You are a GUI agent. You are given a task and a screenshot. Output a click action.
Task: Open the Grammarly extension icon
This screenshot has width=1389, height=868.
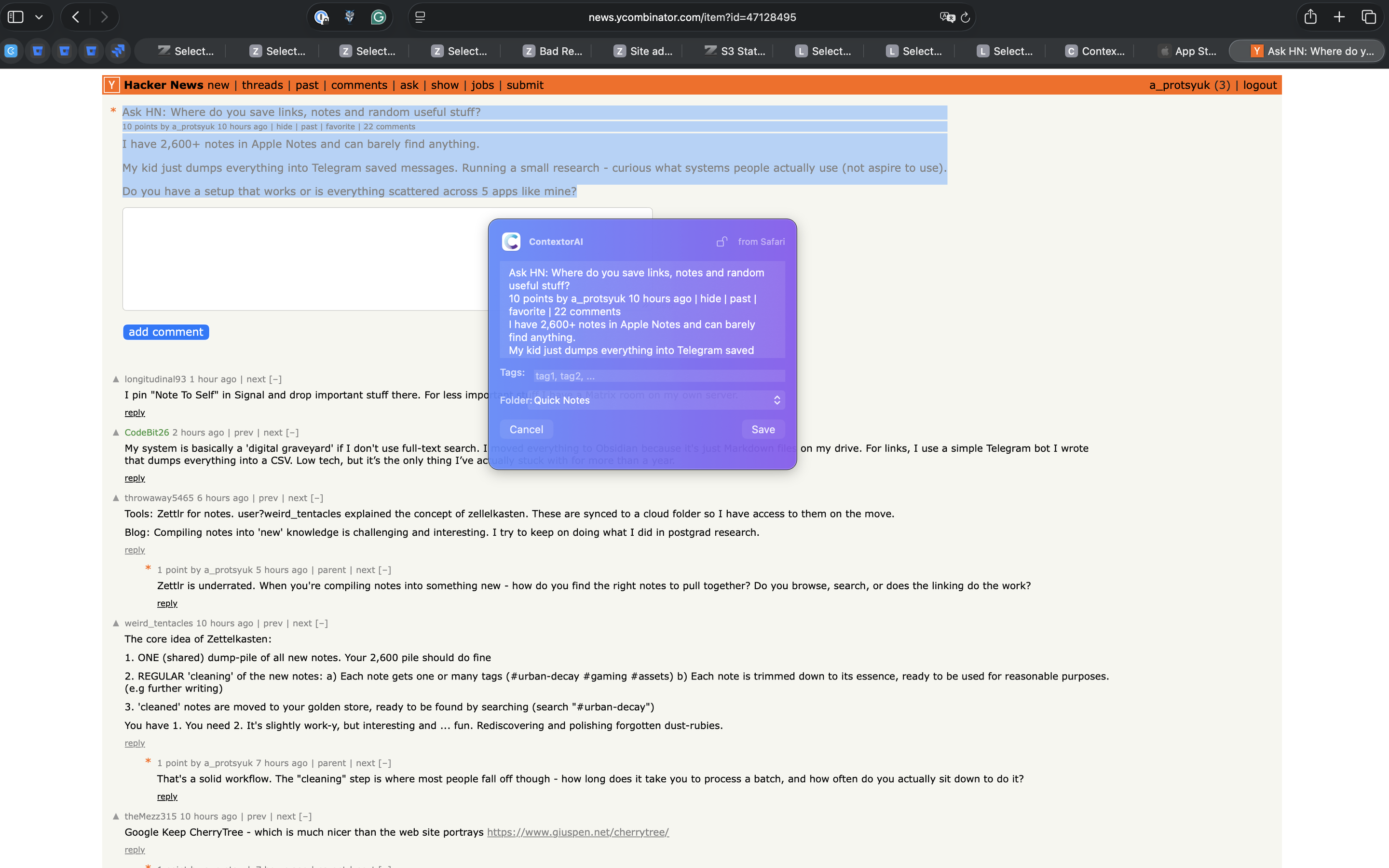pyautogui.click(x=379, y=17)
